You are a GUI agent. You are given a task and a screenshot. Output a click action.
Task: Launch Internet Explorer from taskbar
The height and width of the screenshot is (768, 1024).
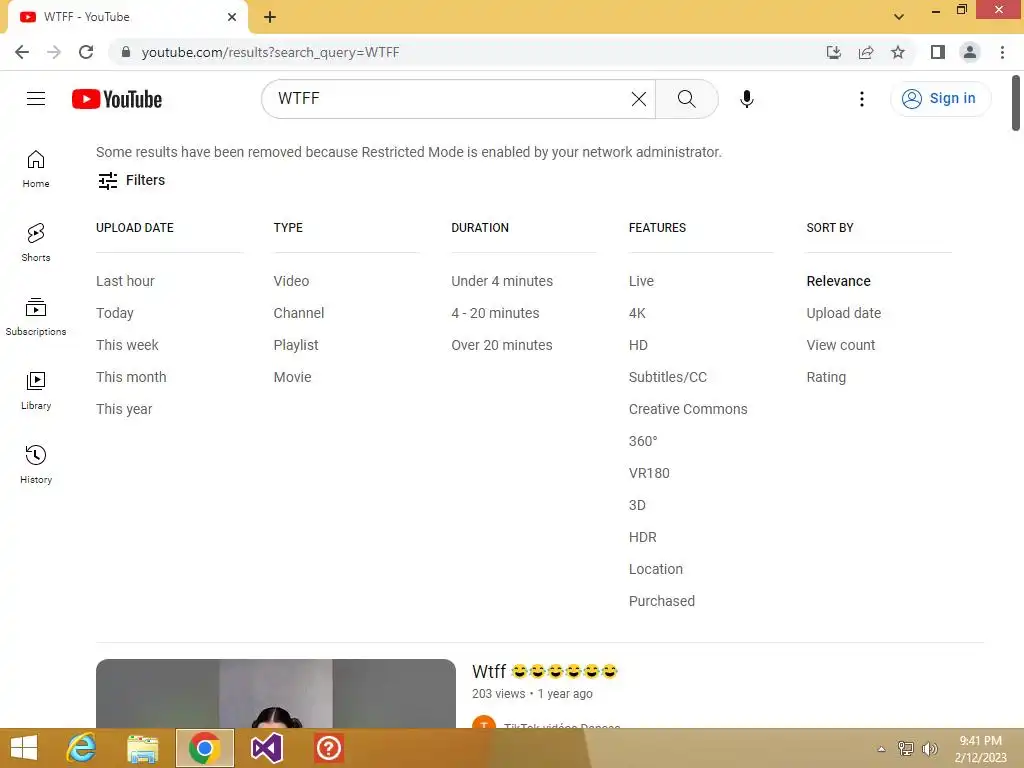(x=82, y=748)
